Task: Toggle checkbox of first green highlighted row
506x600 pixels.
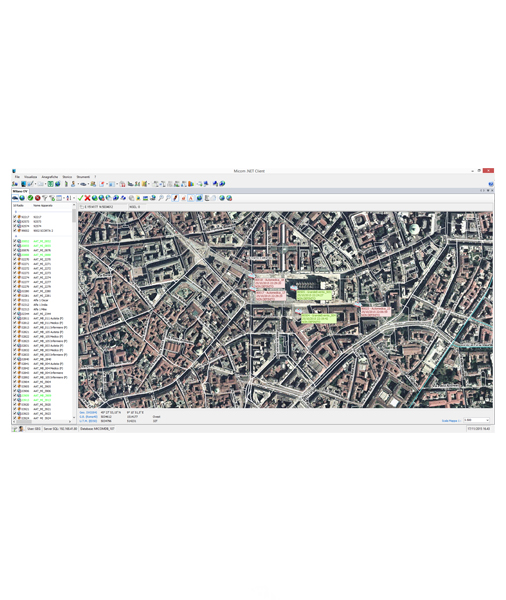Action: coord(15,241)
